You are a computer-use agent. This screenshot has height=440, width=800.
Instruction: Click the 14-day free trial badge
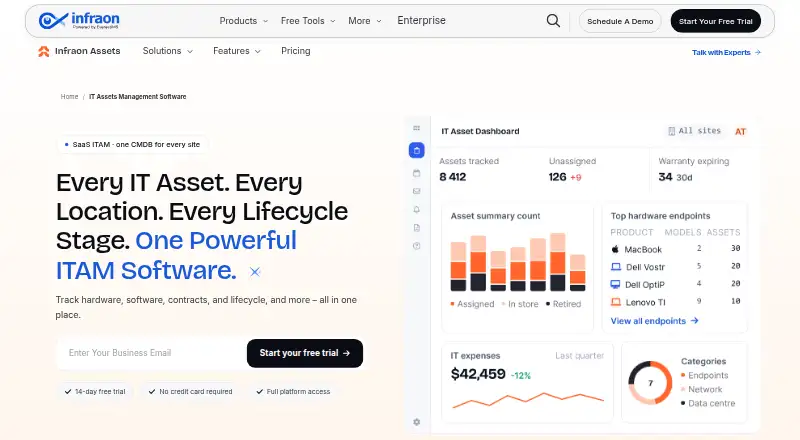(x=95, y=392)
